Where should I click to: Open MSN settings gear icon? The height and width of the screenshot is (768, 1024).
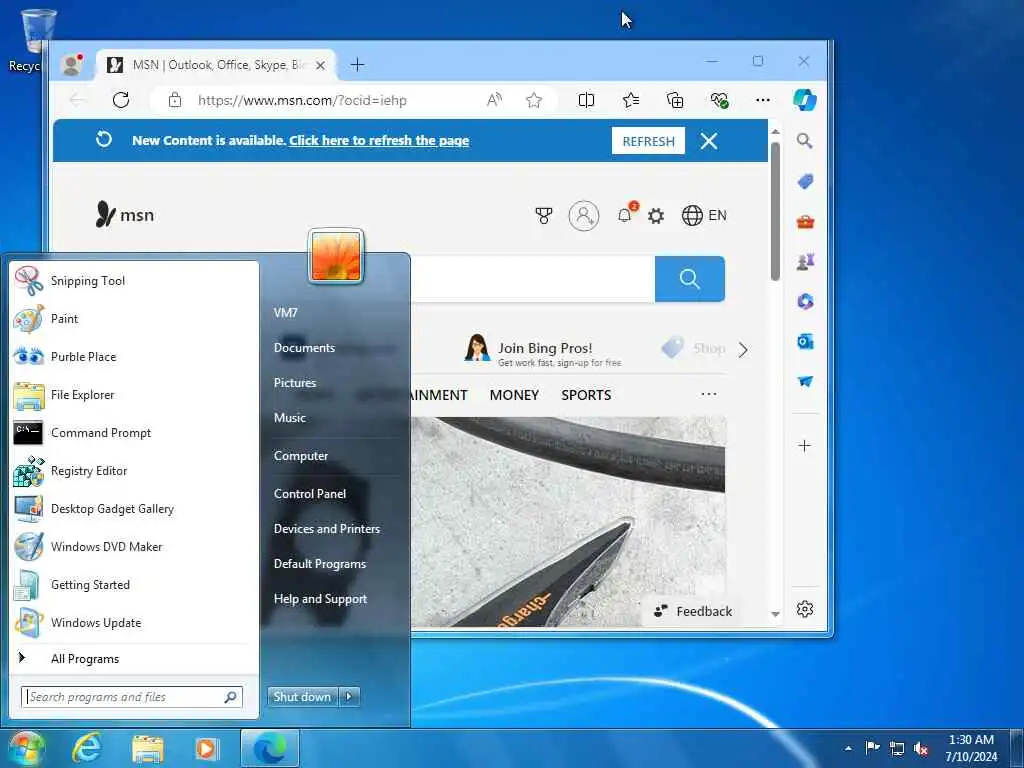[x=656, y=216]
